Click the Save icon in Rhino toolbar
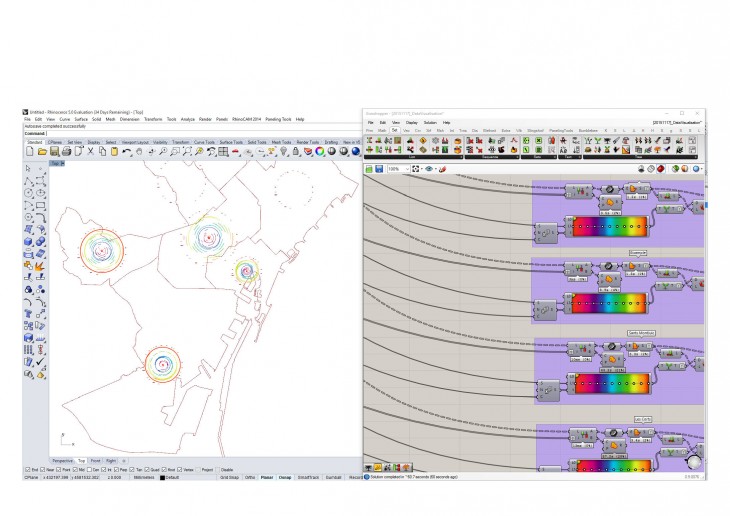Viewport: 730px width, 516px height. coord(53,151)
